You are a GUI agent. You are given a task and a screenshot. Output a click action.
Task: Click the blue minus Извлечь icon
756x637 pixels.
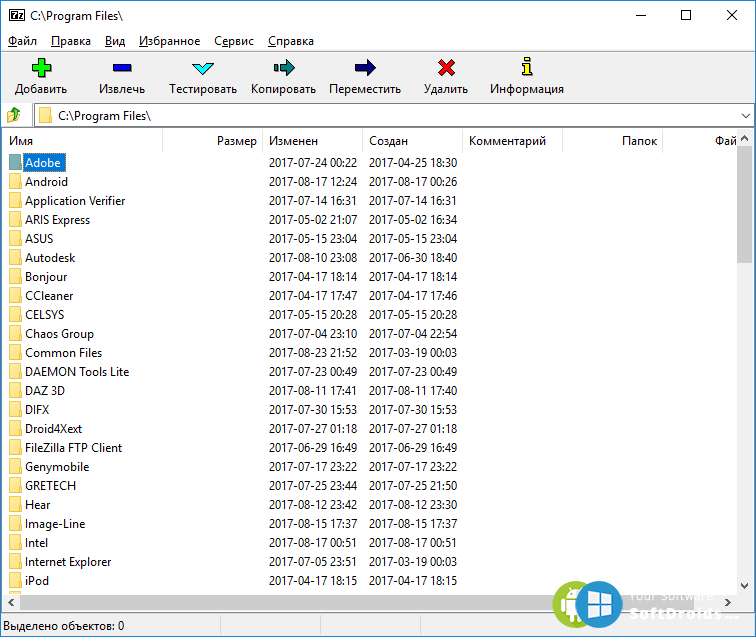(122, 68)
